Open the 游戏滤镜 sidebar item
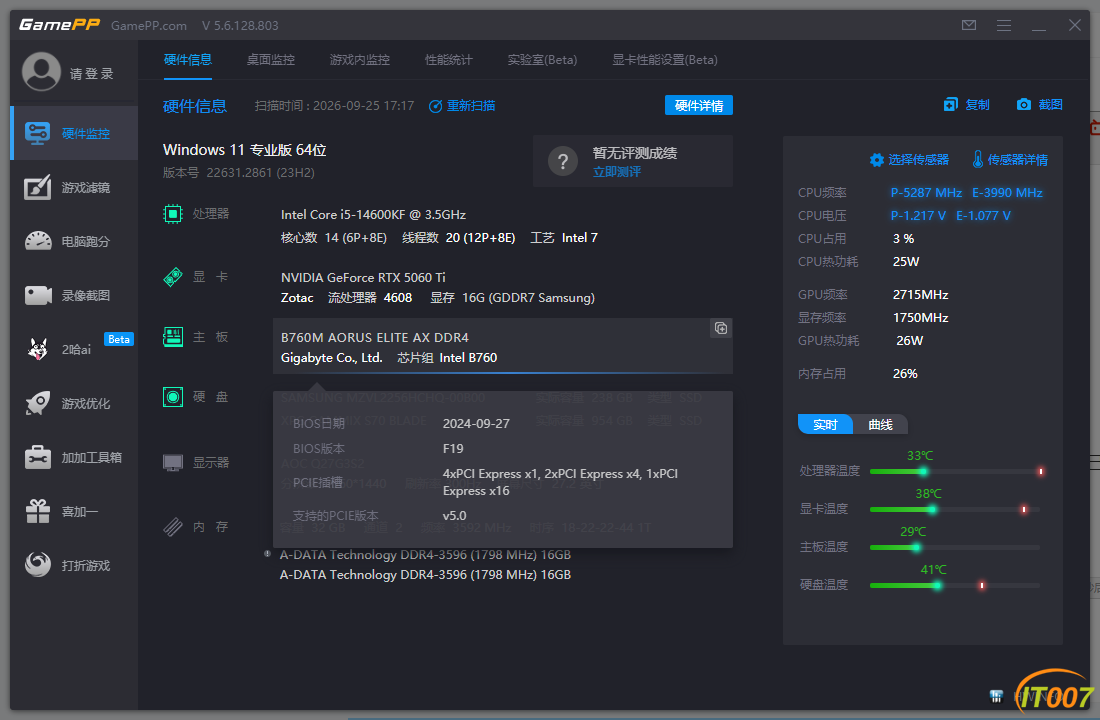The image size is (1100, 720). (74, 187)
